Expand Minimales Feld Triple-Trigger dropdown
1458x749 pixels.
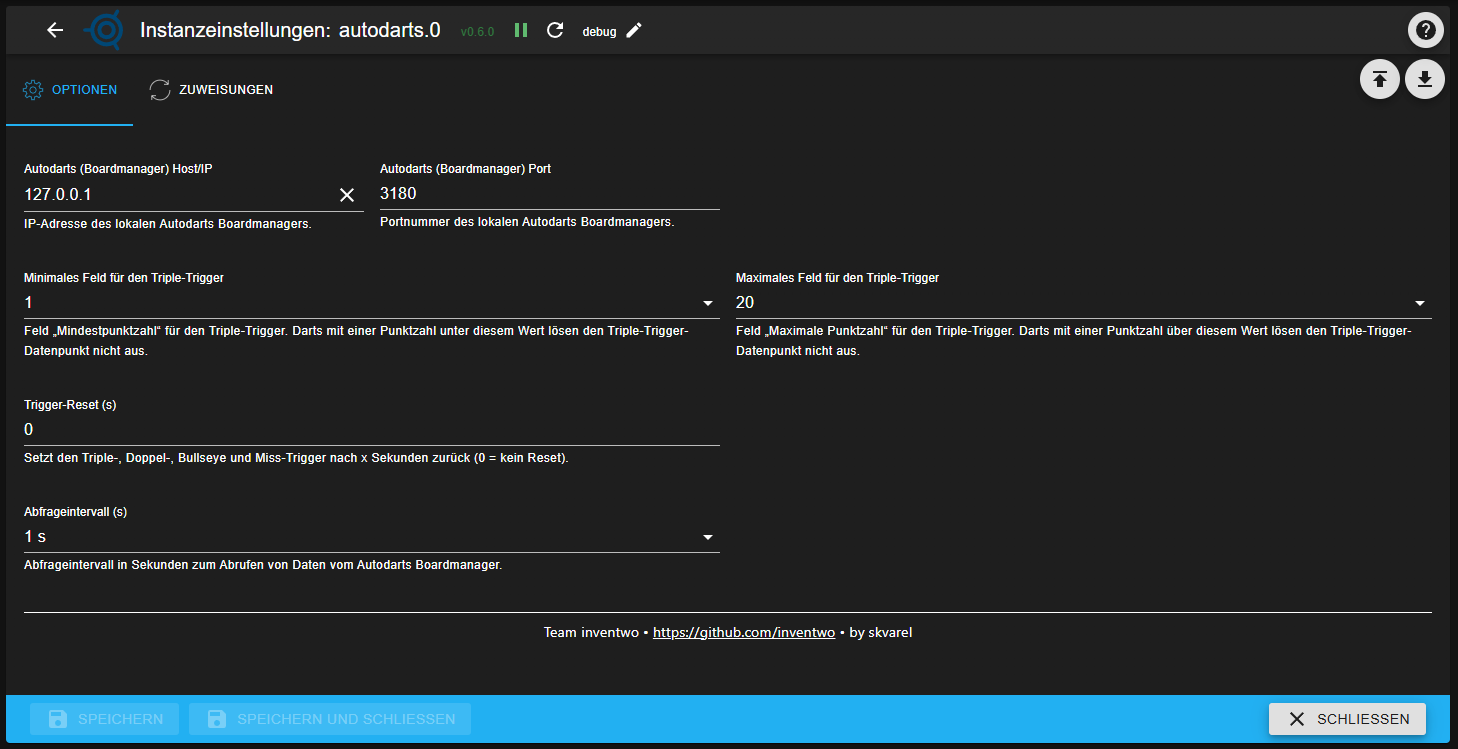[x=708, y=303]
